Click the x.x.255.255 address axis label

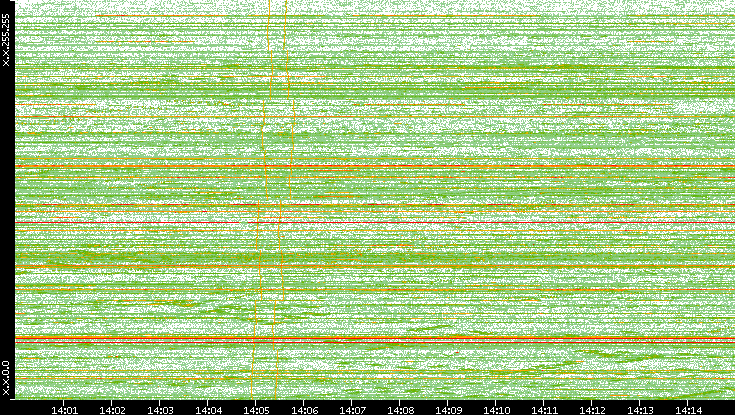click(6, 40)
